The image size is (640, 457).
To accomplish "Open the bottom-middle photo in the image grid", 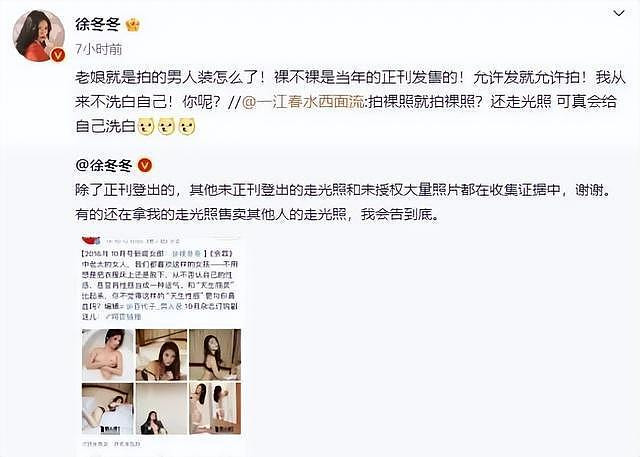I will click(161, 408).
